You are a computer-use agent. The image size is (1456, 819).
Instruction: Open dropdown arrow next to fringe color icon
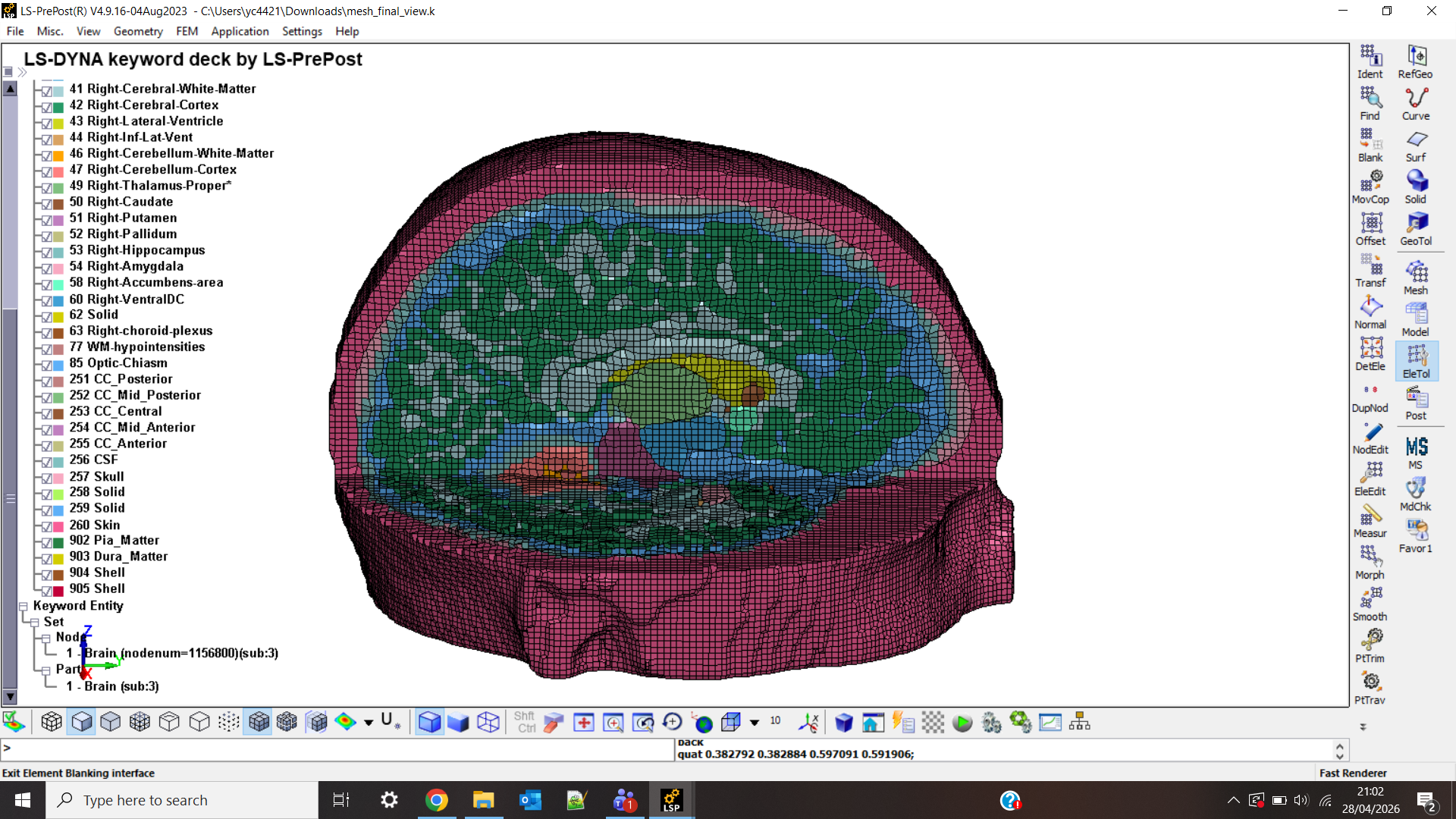369,723
